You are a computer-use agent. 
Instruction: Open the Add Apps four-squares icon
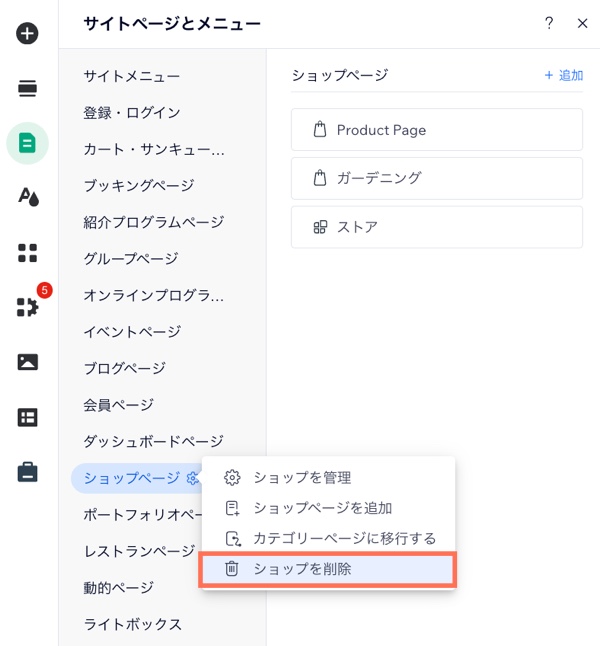click(x=27, y=253)
